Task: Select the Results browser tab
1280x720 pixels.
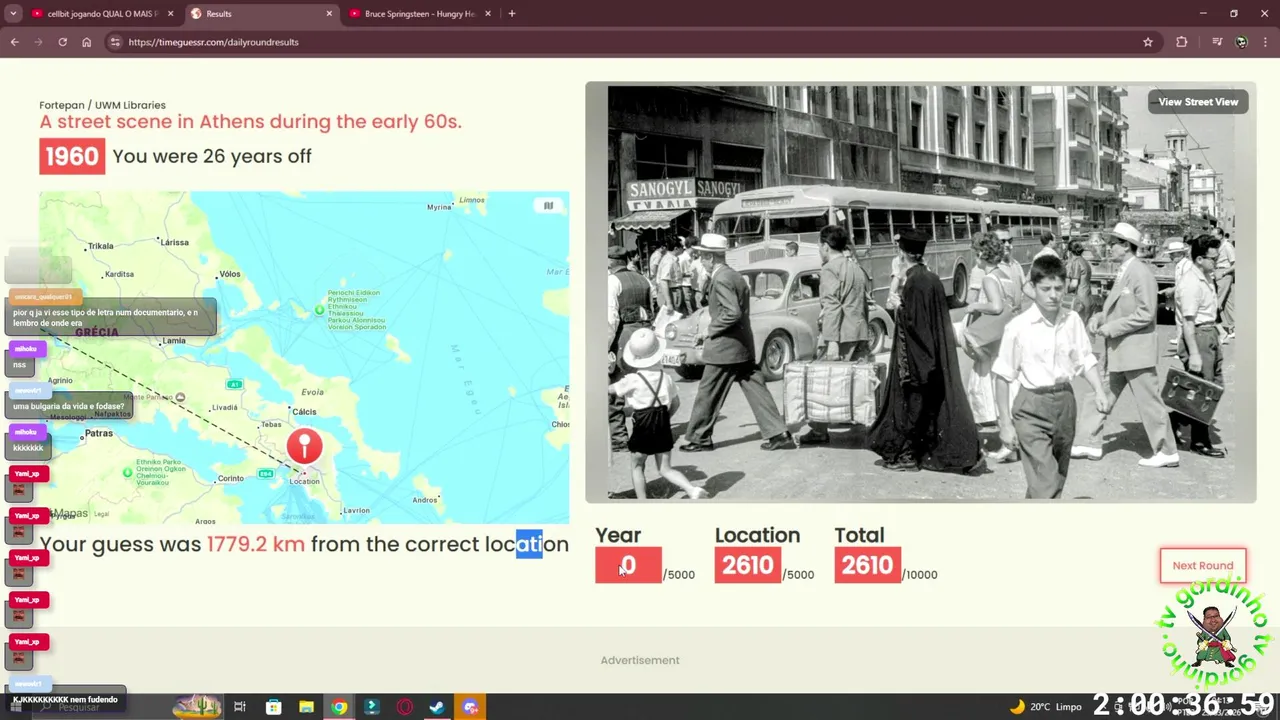Action: [x=260, y=14]
